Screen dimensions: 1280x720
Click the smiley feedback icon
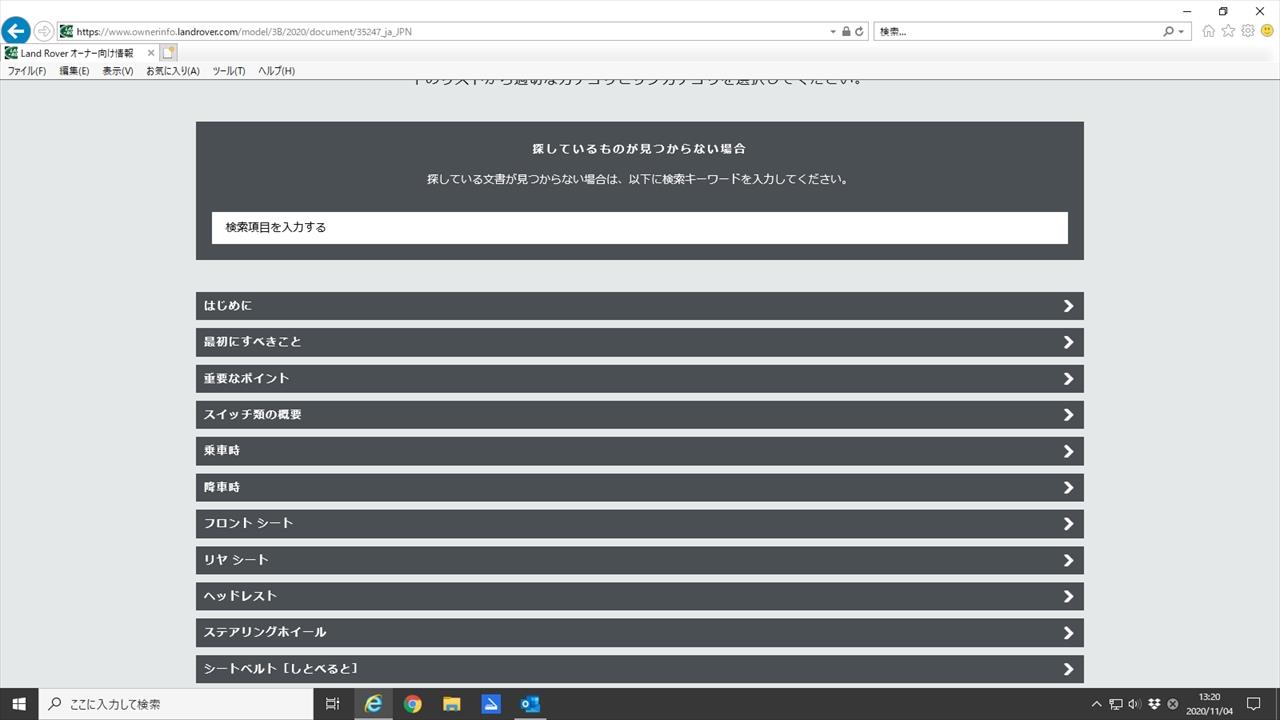(x=1267, y=31)
